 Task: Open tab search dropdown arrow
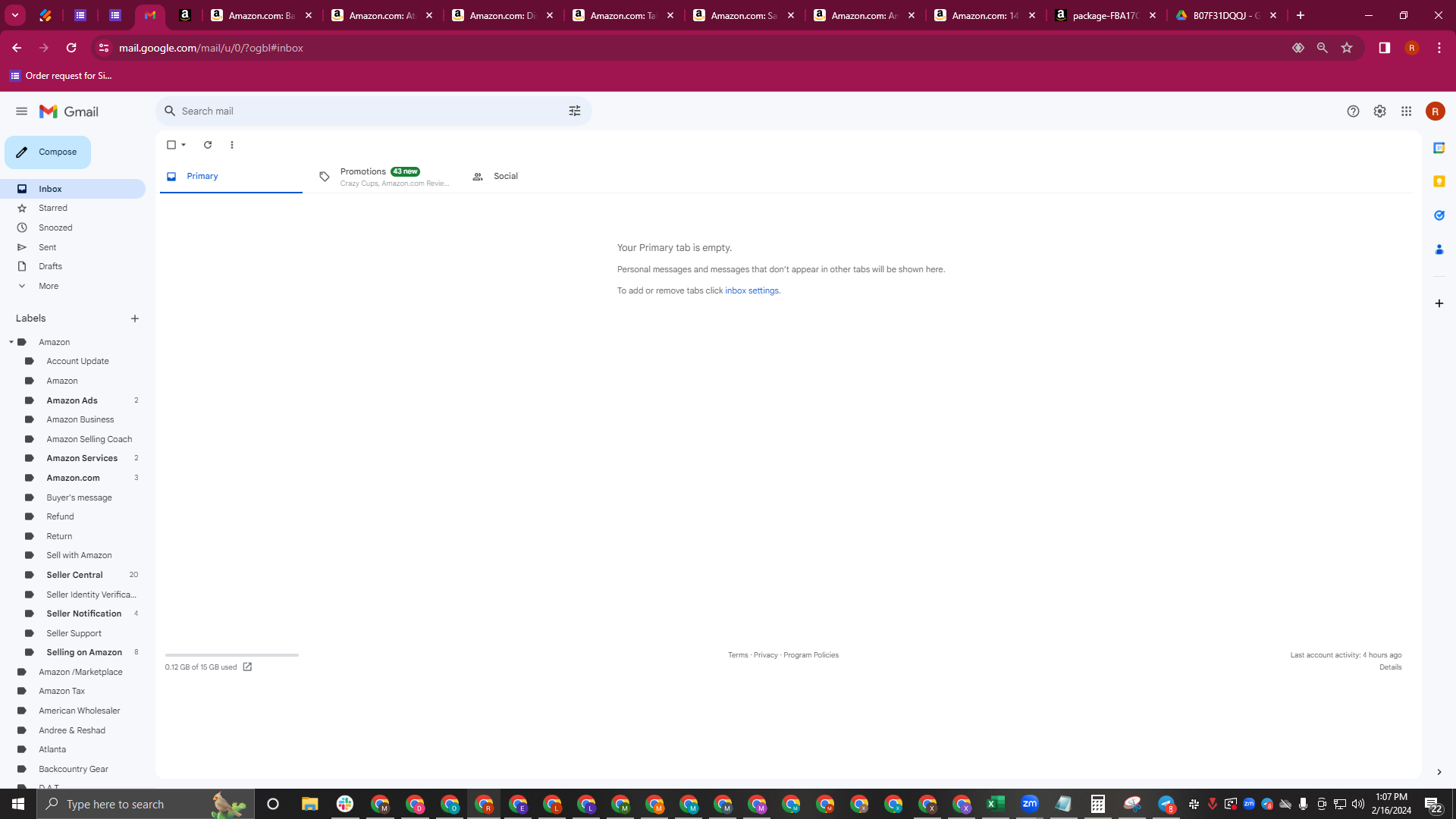click(15, 15)
